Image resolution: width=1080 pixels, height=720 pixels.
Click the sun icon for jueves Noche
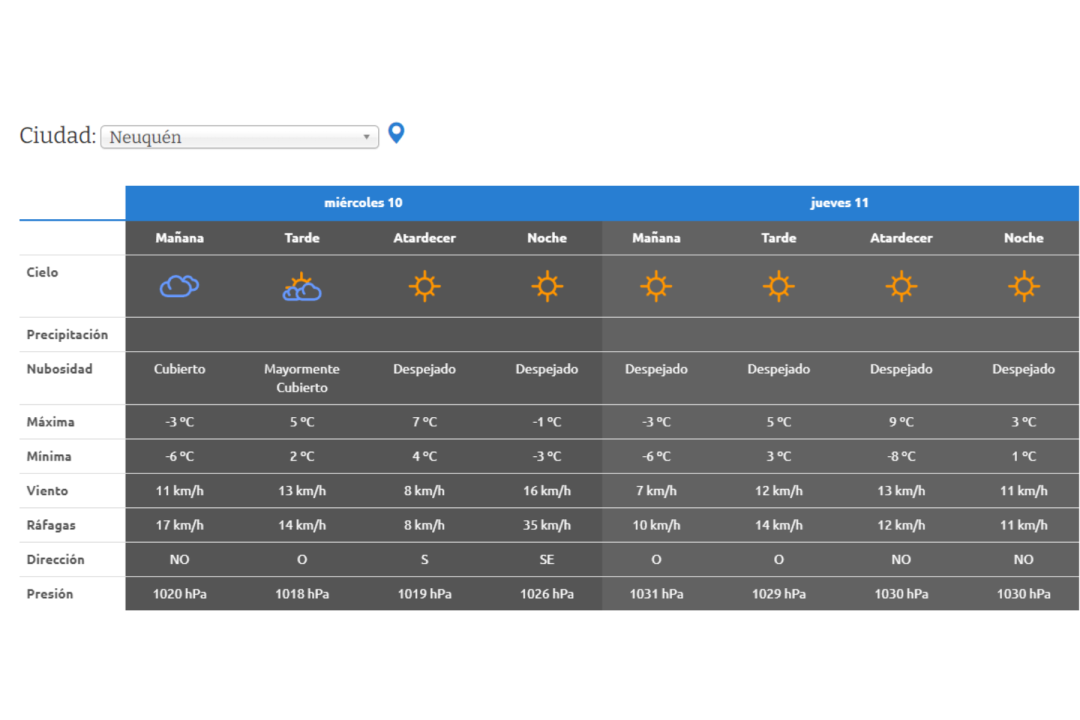pos(1024,286)
